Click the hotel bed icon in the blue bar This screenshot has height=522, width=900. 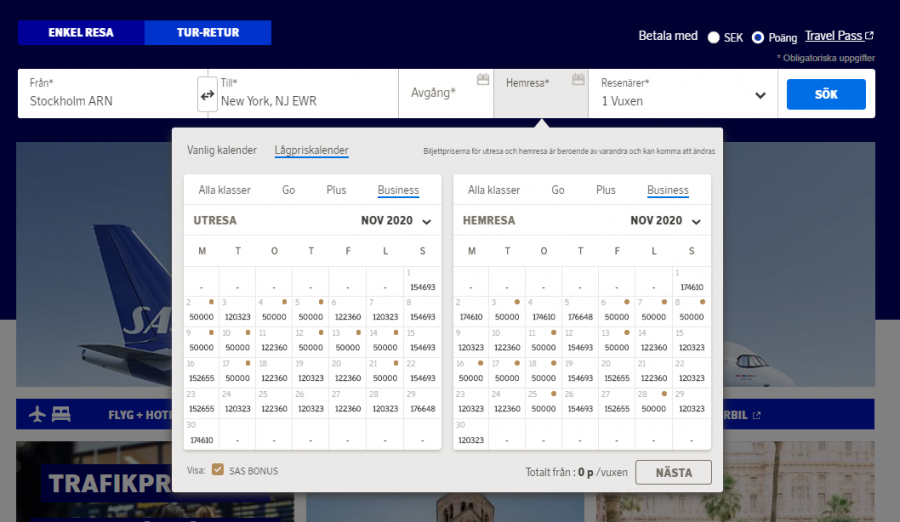click(61, 413)
